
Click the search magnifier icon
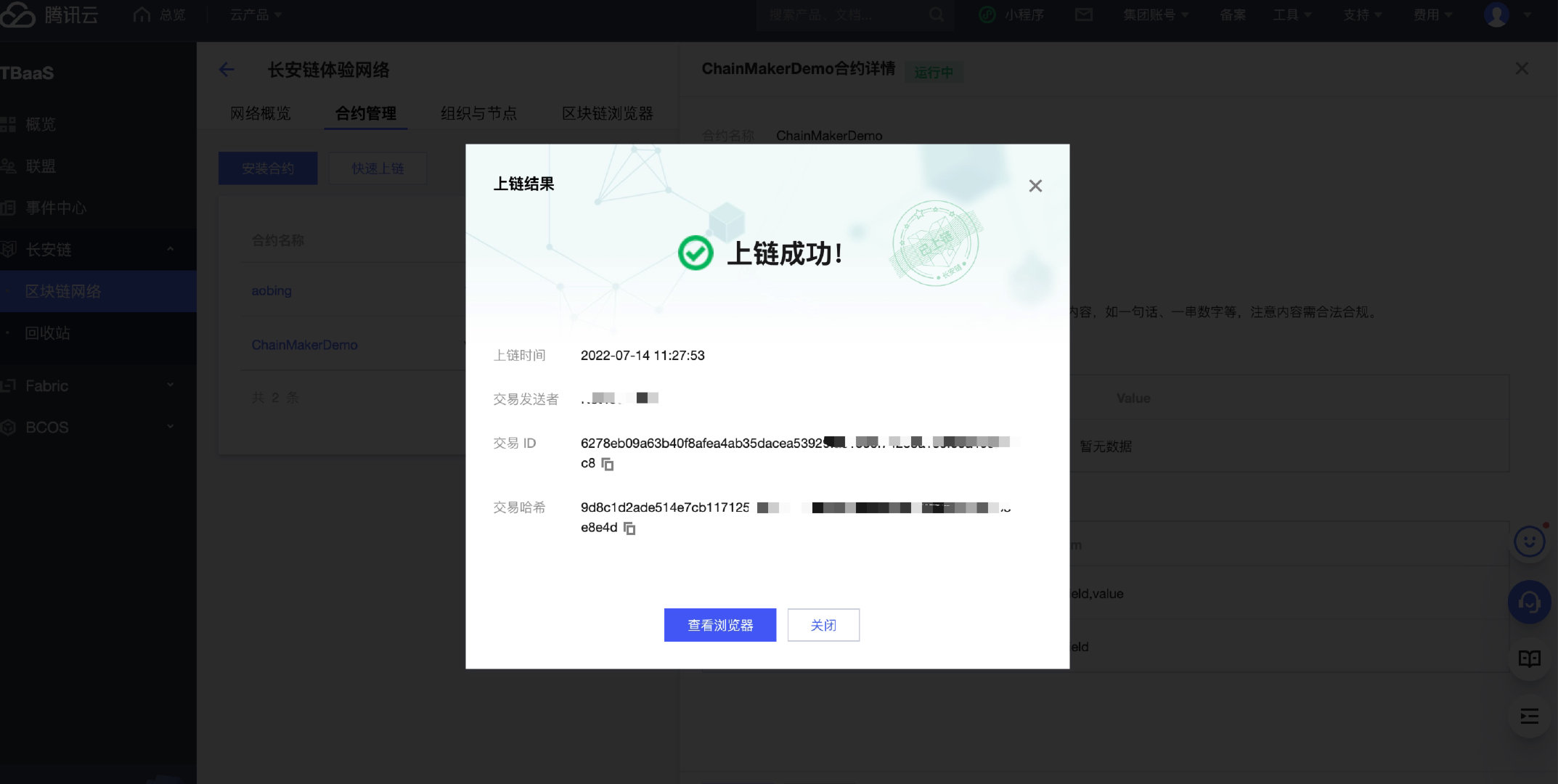tap(937, 15)
